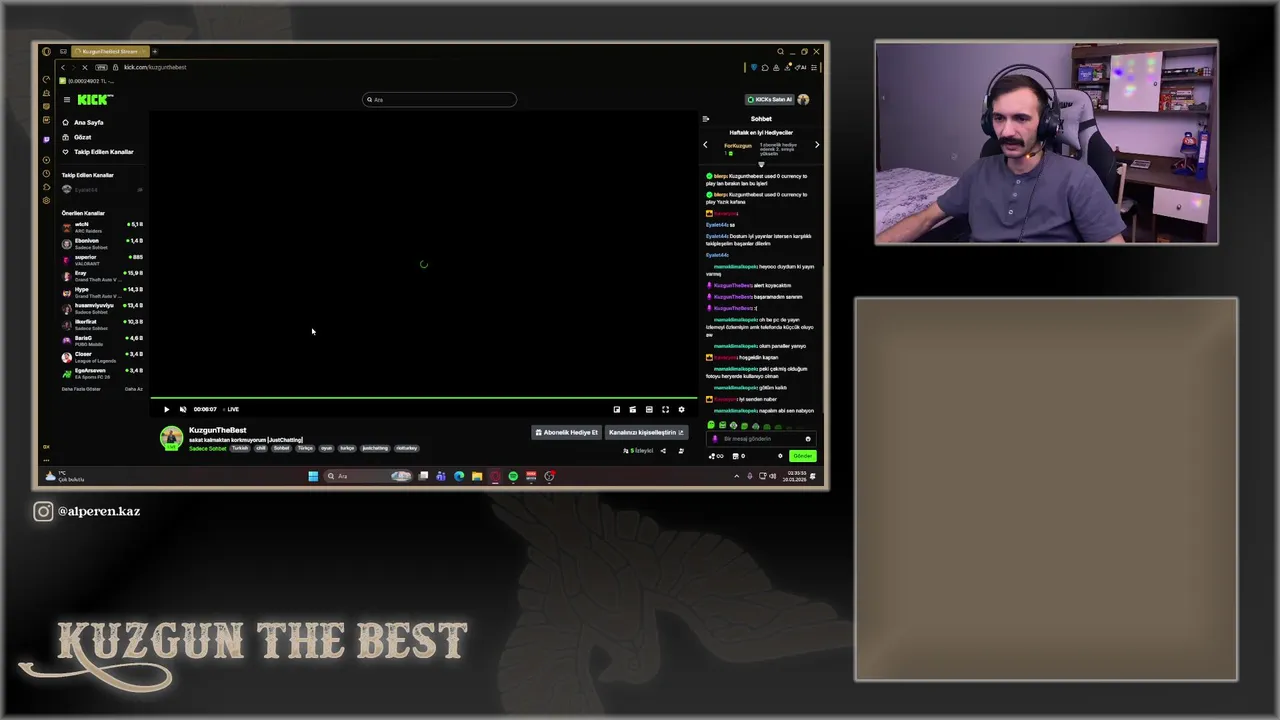1280x720 pixels.
Task: Collapse list with Daha Az
Action: click(133, 389)
